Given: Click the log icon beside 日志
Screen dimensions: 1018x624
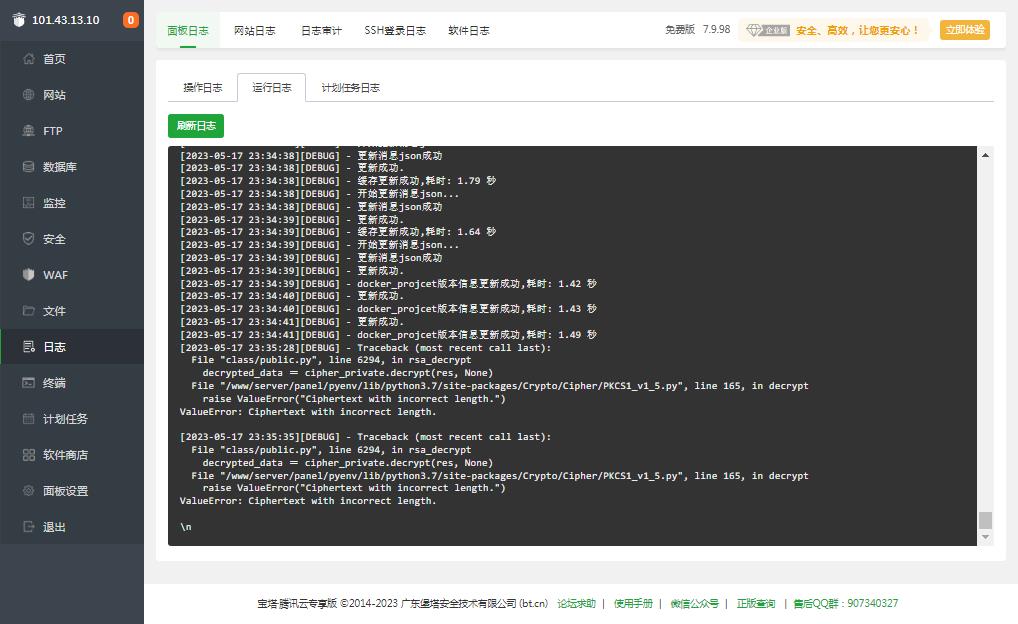Looking at the screenshot, I should click(x=29, y=347).
